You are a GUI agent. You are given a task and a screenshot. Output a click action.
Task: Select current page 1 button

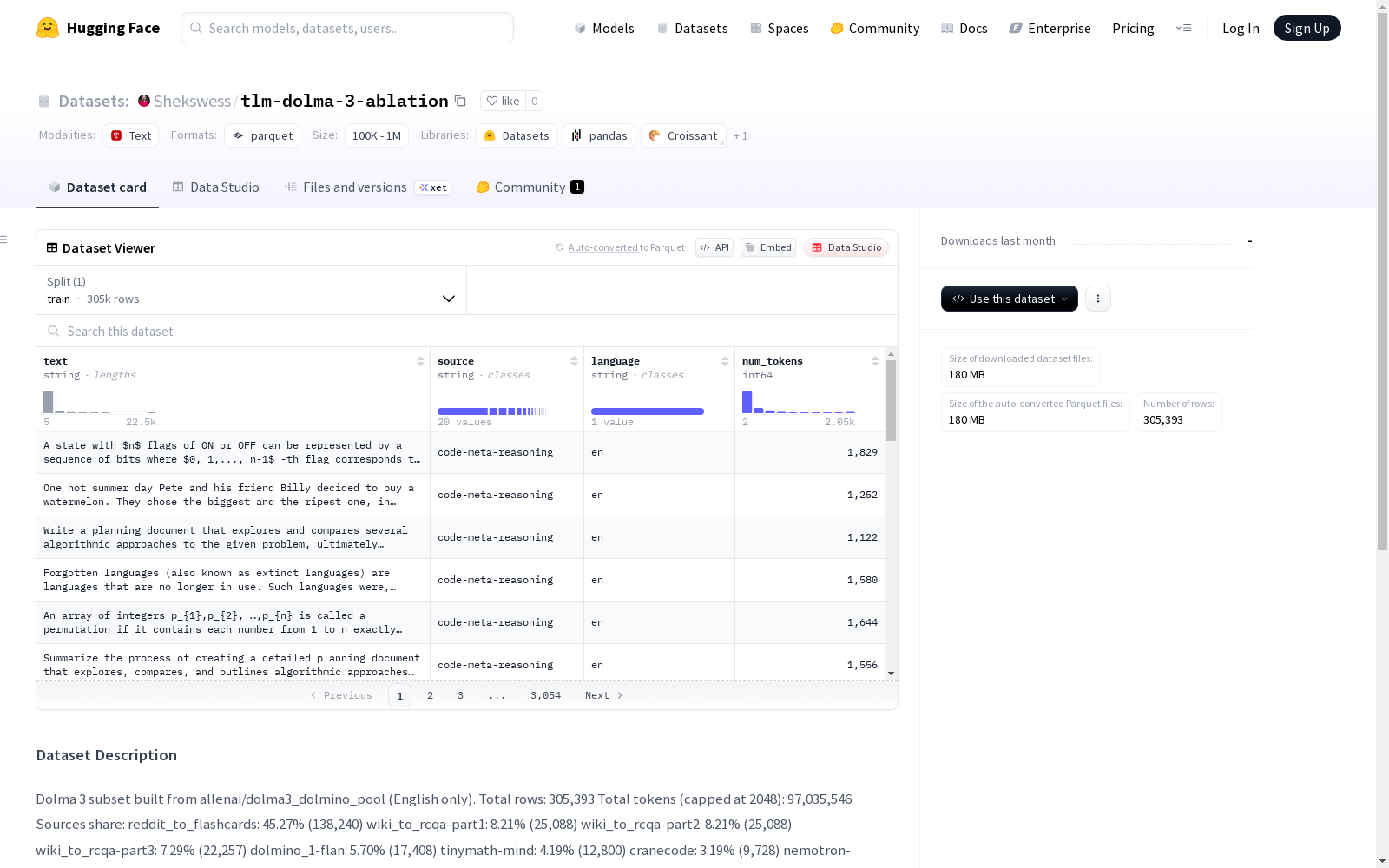pyautogui.click(x=399, y=695)
